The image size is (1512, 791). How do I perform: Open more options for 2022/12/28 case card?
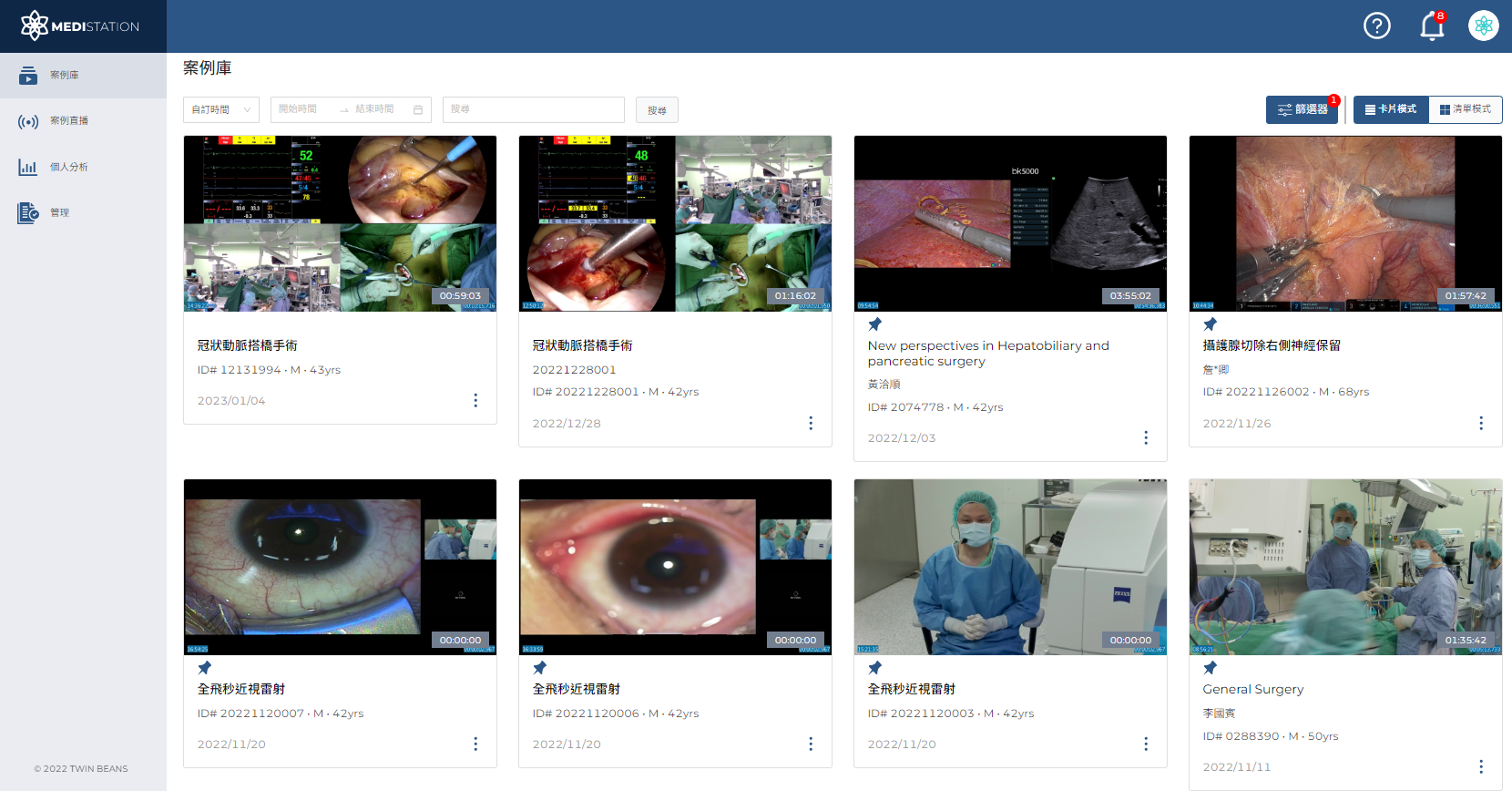click(811, 423)
